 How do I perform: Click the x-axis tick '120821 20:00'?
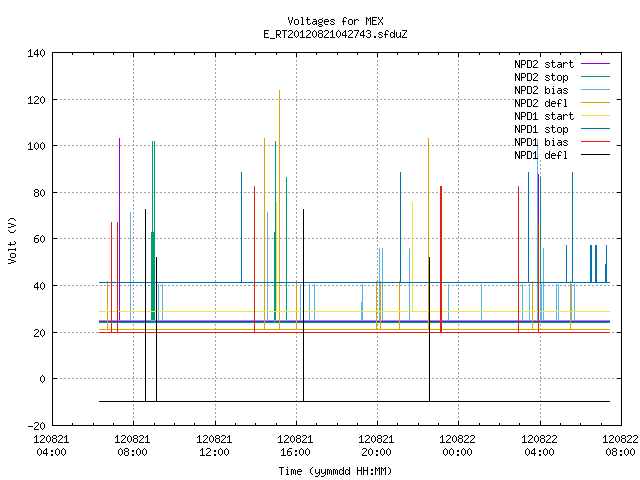376,446
